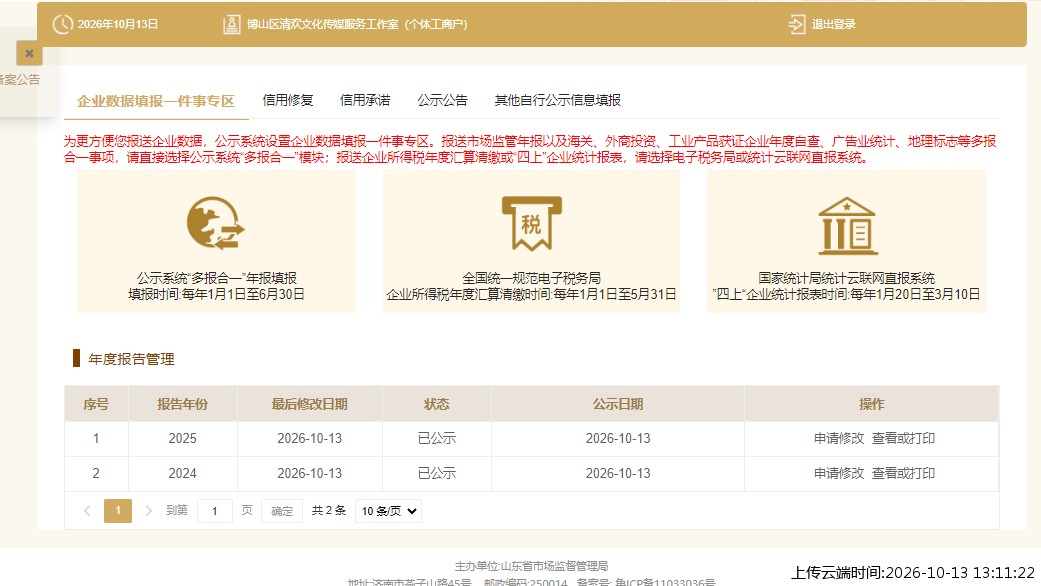The width and height of the screenshot is (1041, 586).
Task: Click the enterprise profile icon in header
Action: [231, 25]
